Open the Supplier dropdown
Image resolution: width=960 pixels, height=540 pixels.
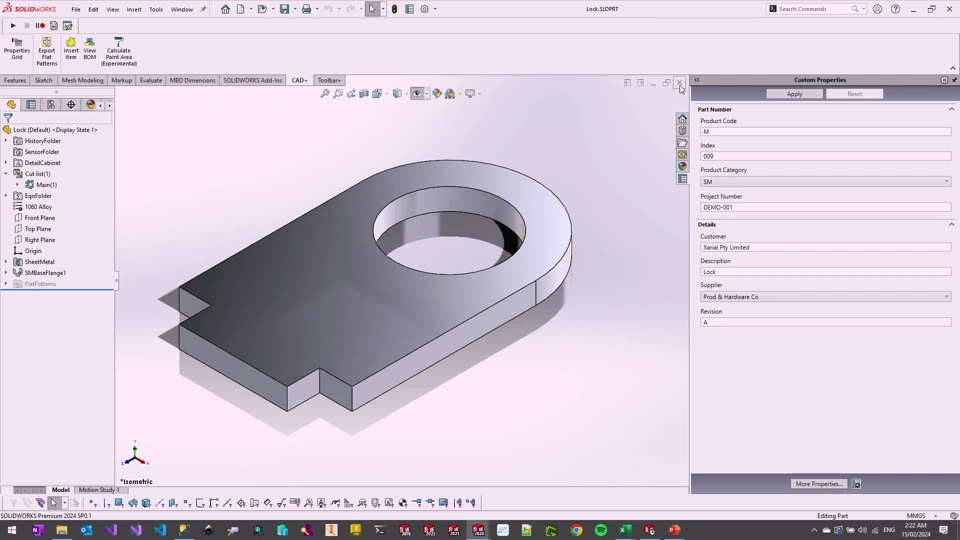point(946,297)
